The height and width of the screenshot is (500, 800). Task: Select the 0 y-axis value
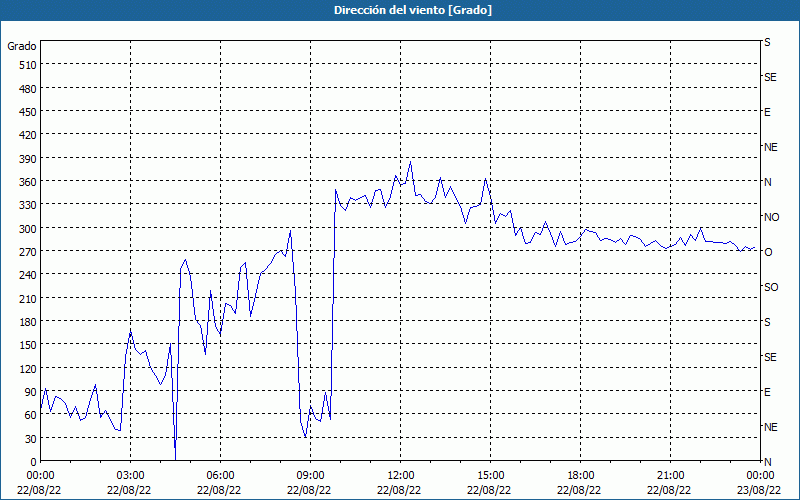tap(34, 462)
